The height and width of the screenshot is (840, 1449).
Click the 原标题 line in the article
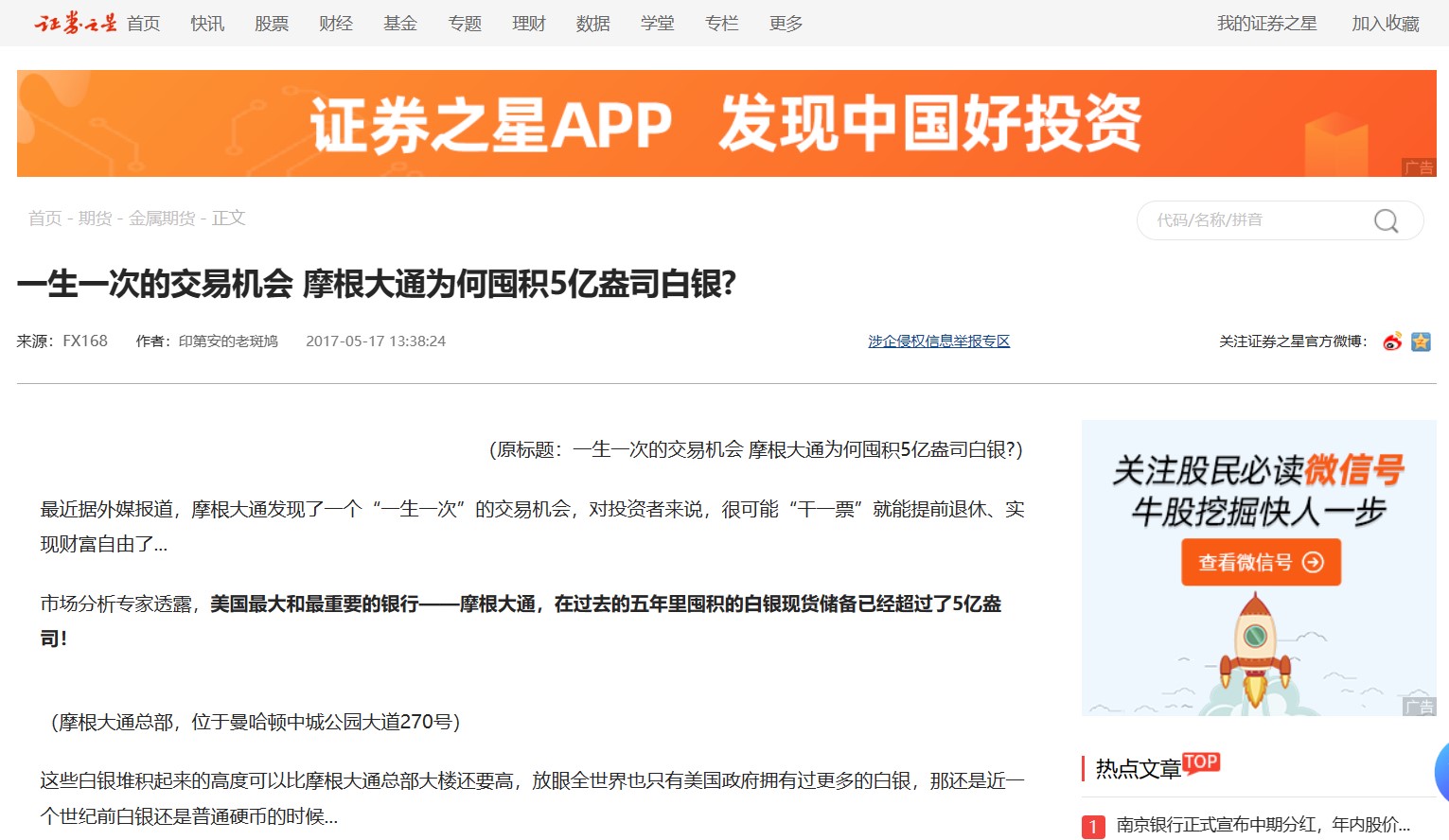pos(756,449)
